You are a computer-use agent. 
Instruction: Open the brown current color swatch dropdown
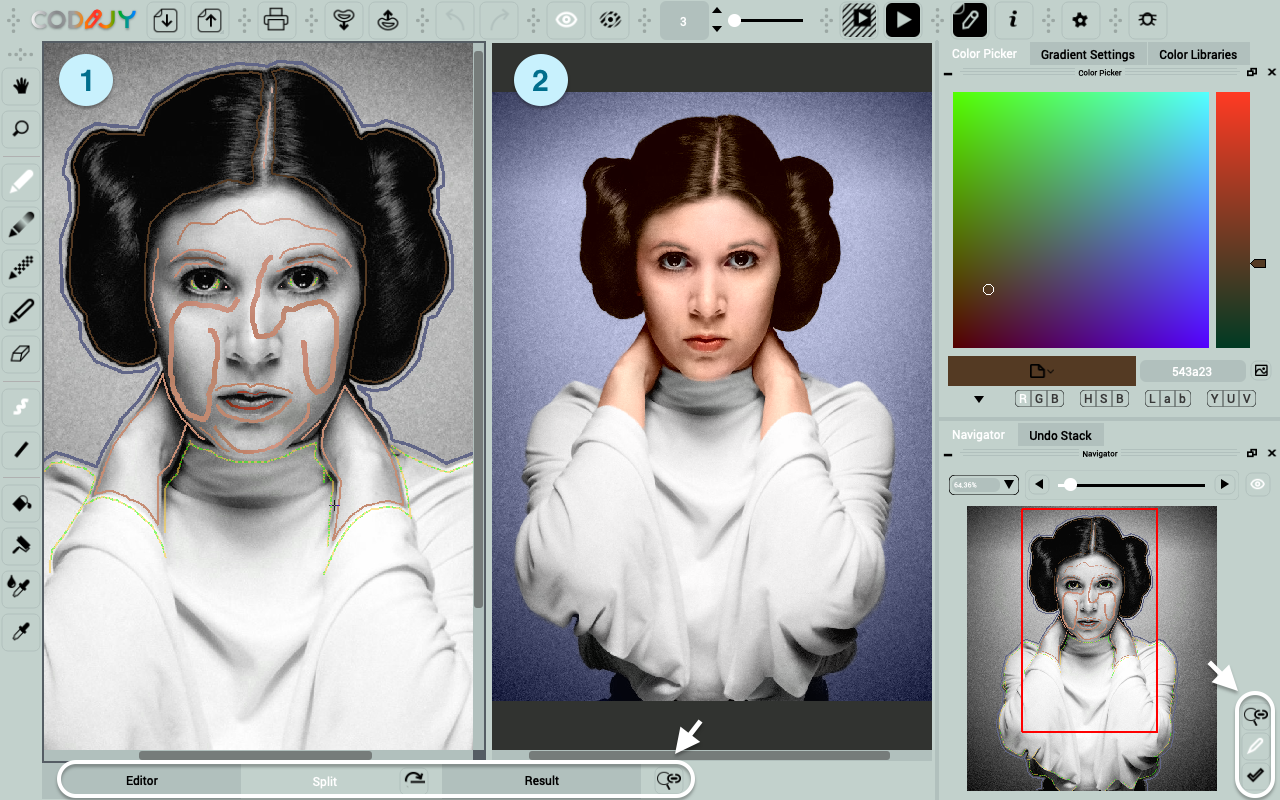(x=1041, y=371)
